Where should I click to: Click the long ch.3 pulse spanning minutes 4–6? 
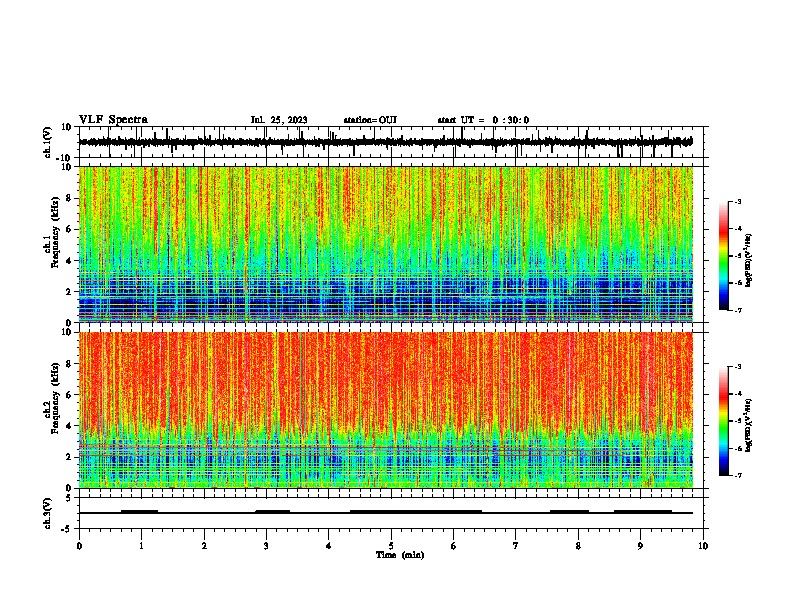[x=416, y=511]
